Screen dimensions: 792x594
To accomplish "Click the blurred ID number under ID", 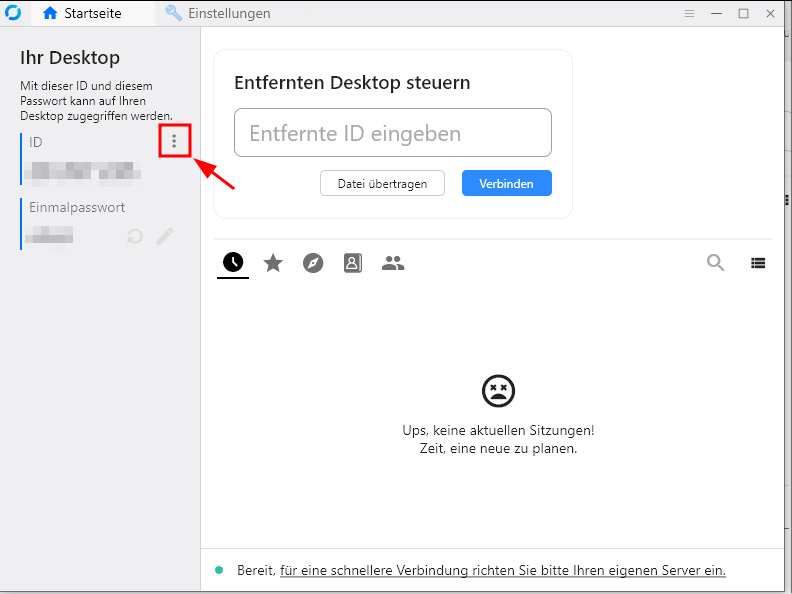I will pyautogui.click(x=82, y=172).
